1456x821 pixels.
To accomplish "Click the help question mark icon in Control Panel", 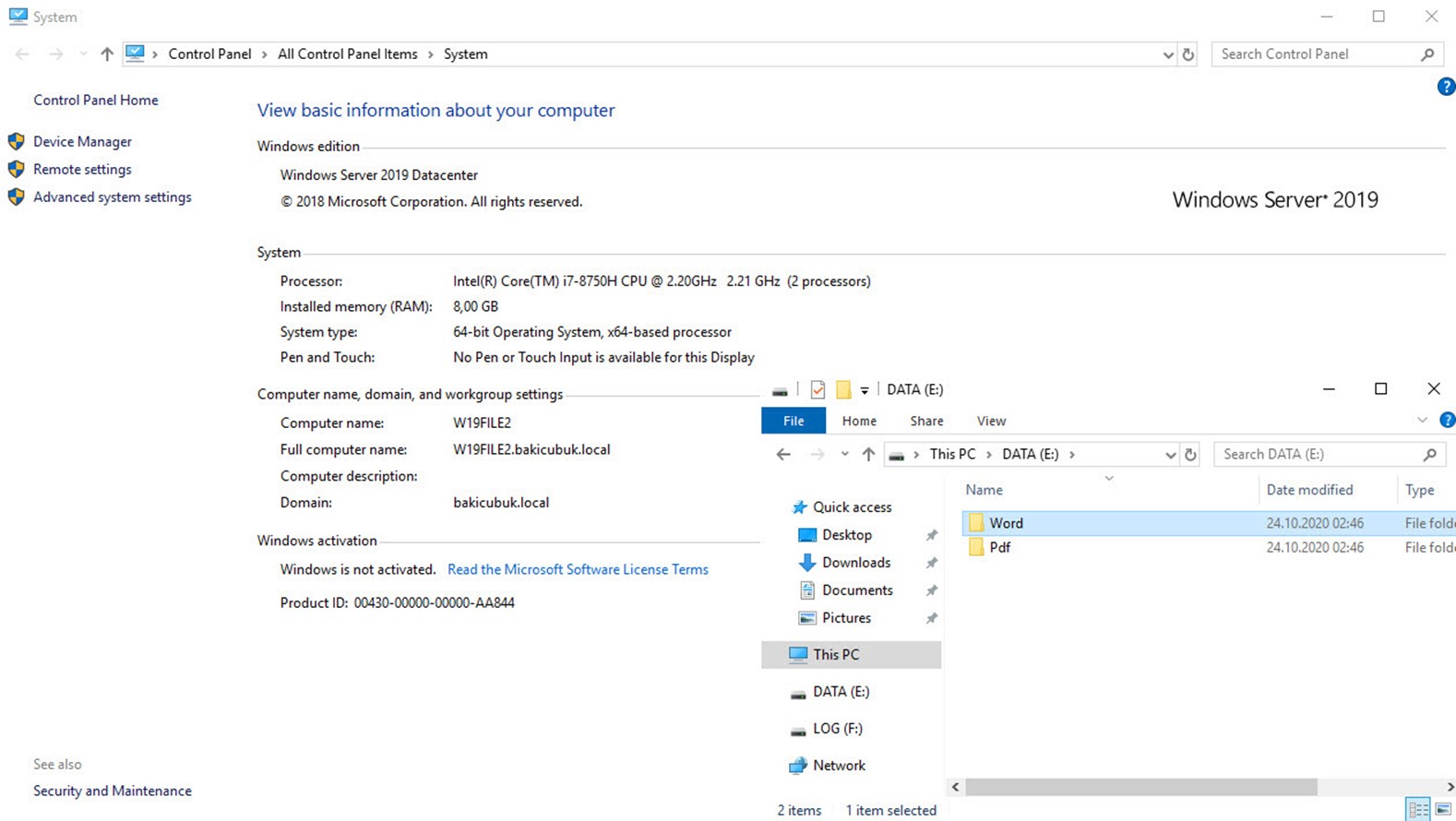I will pos(1445,87).
